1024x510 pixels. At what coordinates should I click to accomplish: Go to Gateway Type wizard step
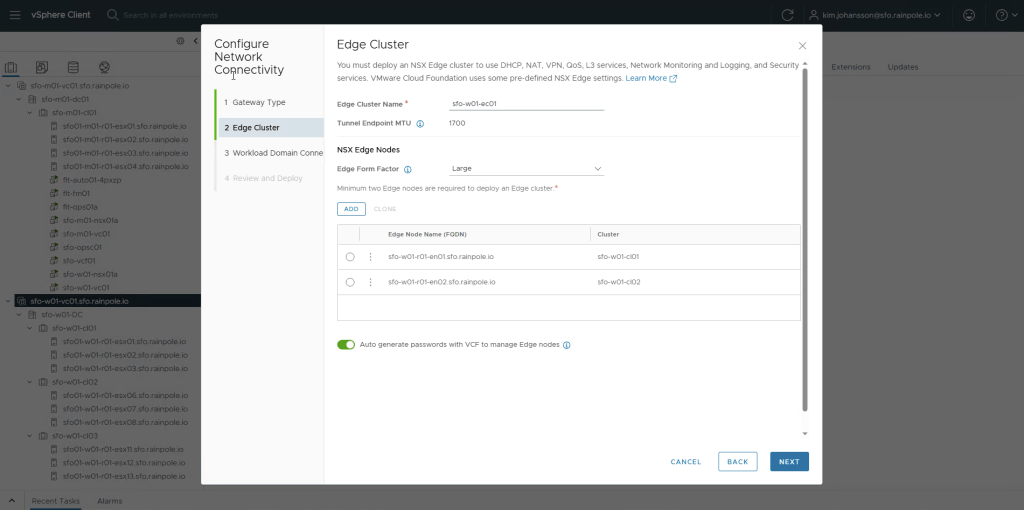(259, 102)
